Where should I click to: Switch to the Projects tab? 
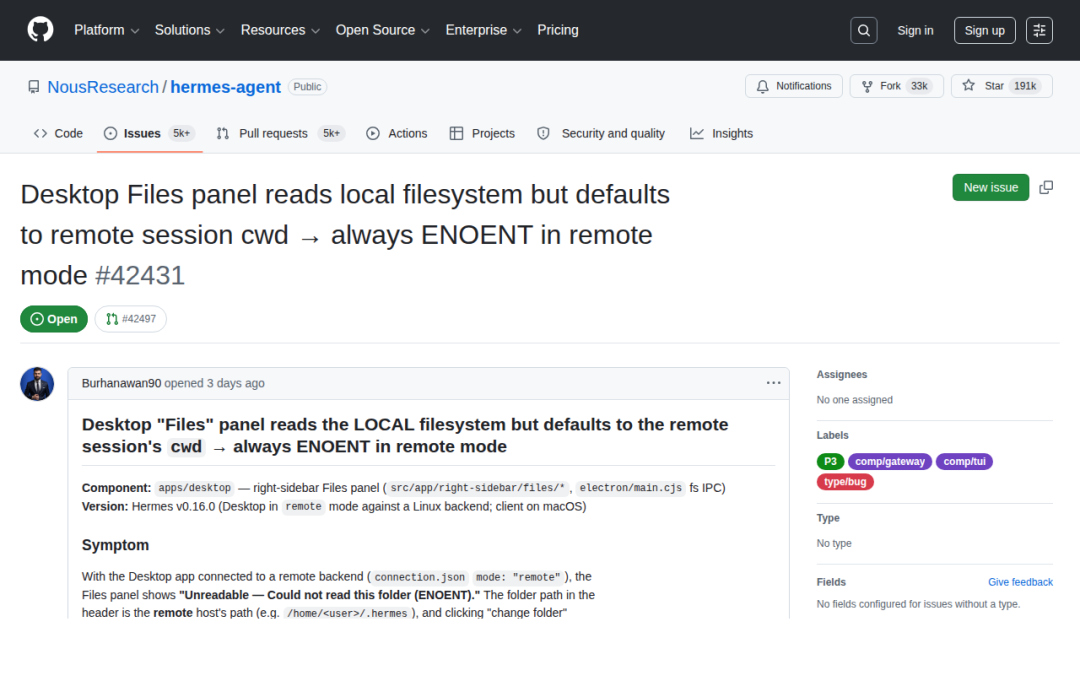click(x=482, y=134)
